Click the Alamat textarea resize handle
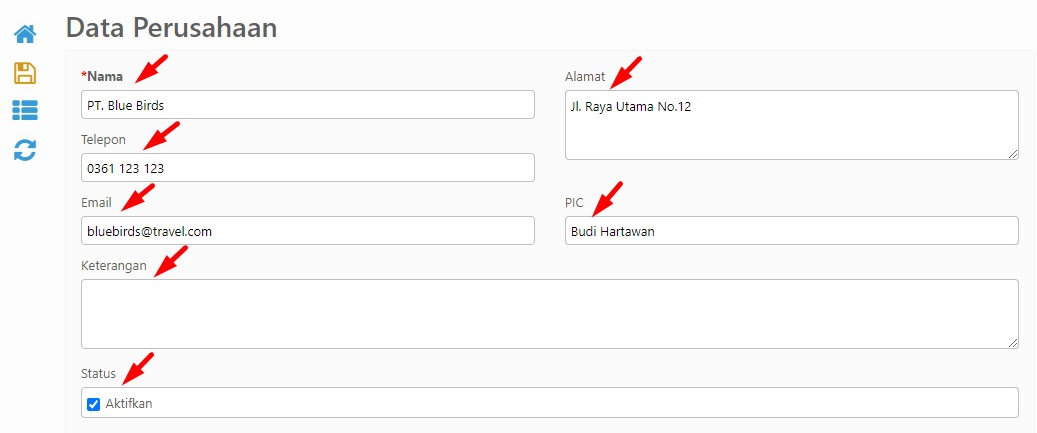The height and width of the screenshot is (433, 1037). tap(1013, 153)
